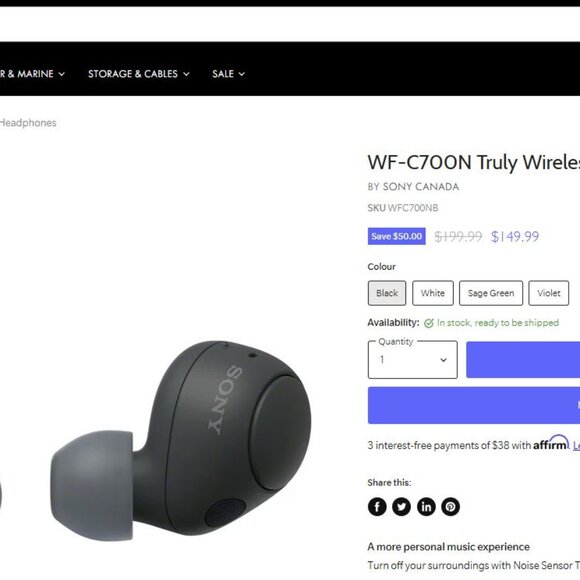Pin product on Pinterest
Image resolution: width=580 pixels, height=580 pixels.
(x=451, y=506)
